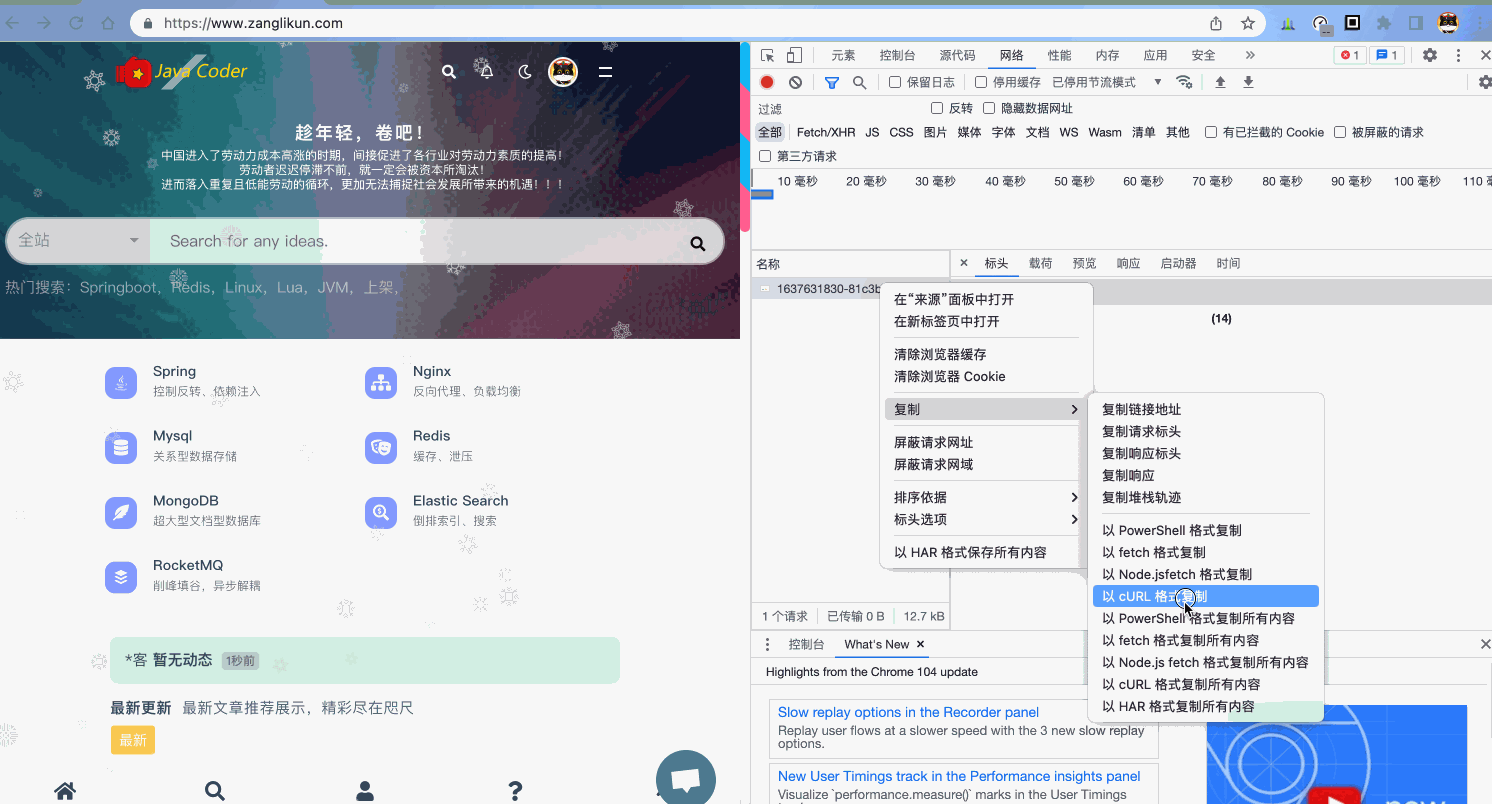Screen dimensions: 1492x804
Task: Open the Spring category link
Action: tap(174, 372)
